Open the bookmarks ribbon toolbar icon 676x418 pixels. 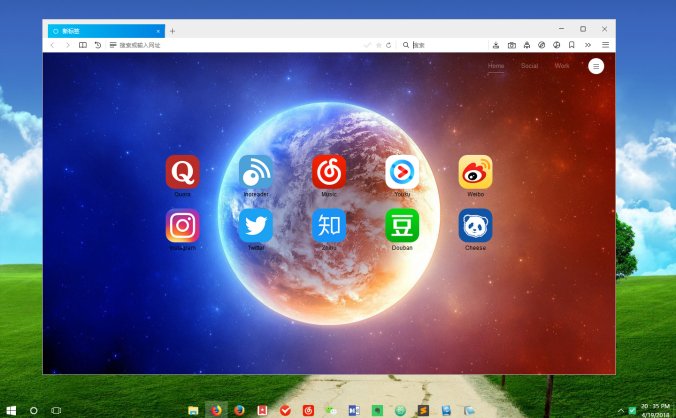coord(572,45)
